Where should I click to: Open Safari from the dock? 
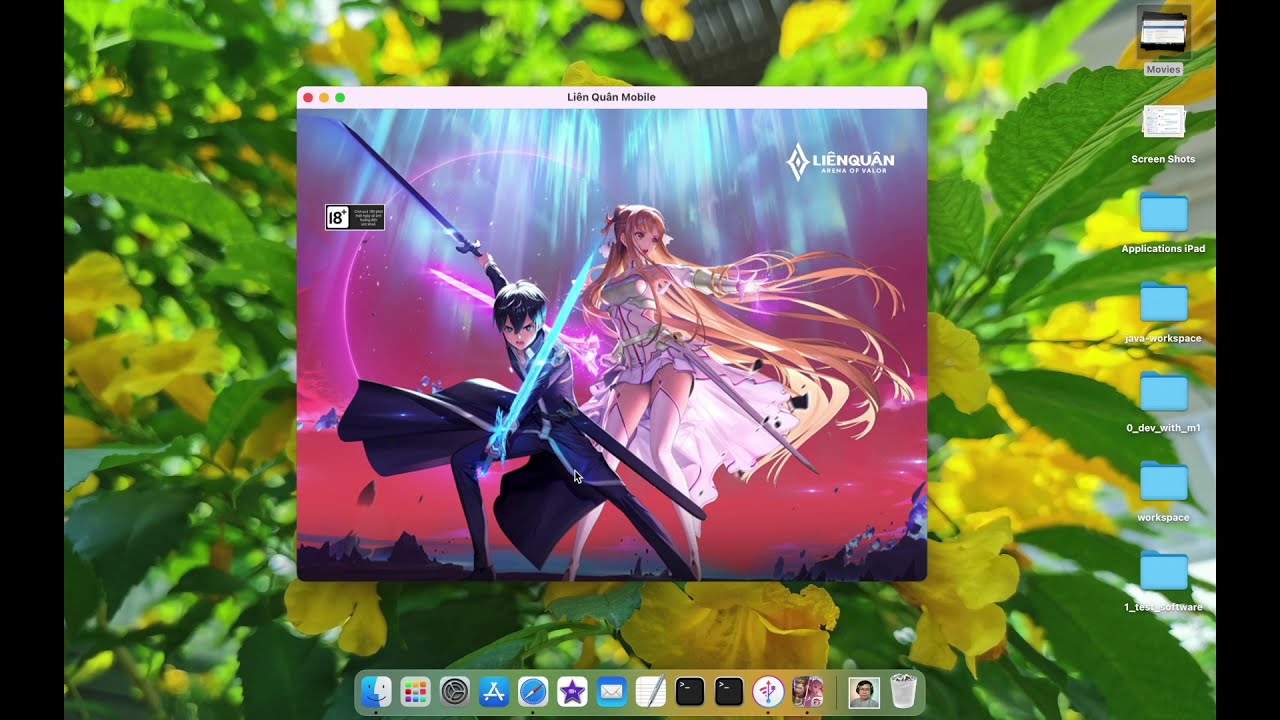point(533,692)
